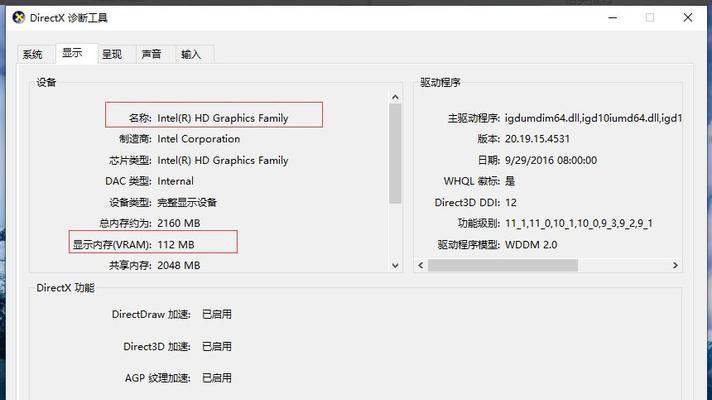Select the device type value 完整显示设备
The width and height of the screenshot is (712, 400).
coord(187,202)
